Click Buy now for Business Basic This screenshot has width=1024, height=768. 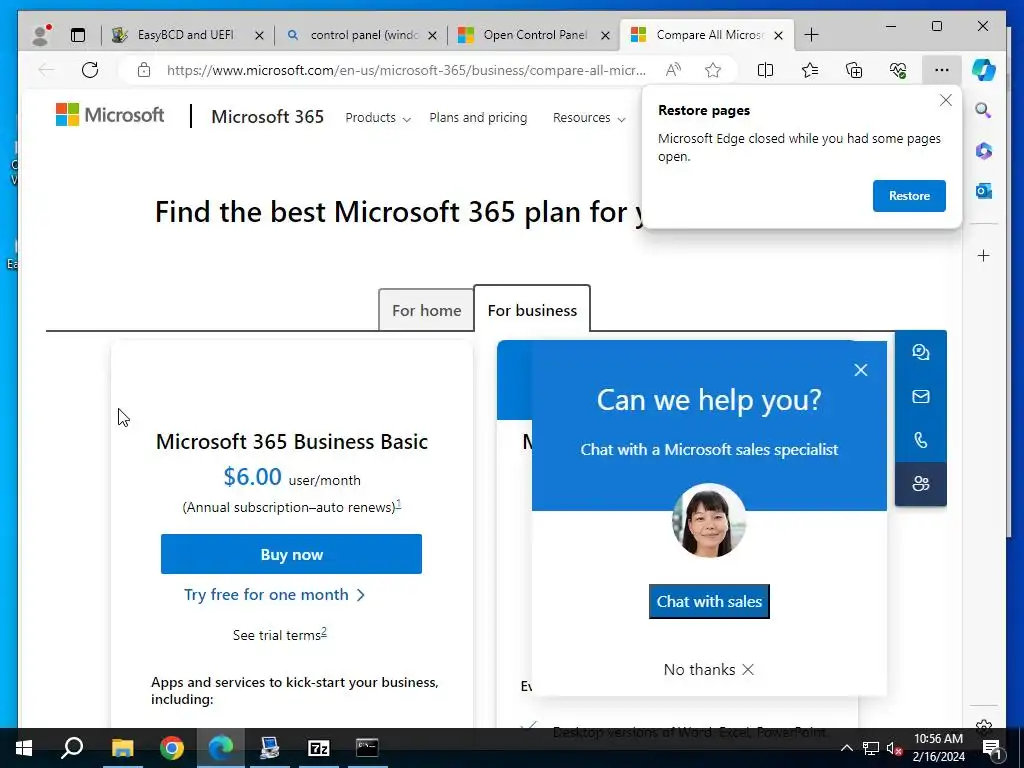click(x=291, y=554)
